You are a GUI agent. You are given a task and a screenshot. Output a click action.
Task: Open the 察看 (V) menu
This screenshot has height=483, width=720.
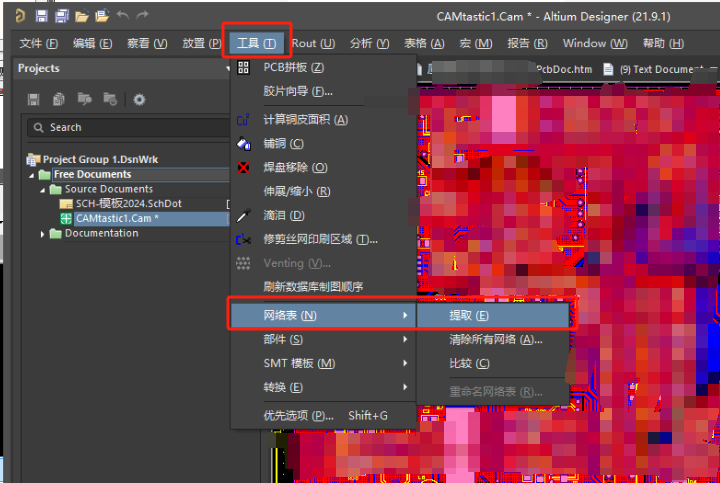(147, 43)
